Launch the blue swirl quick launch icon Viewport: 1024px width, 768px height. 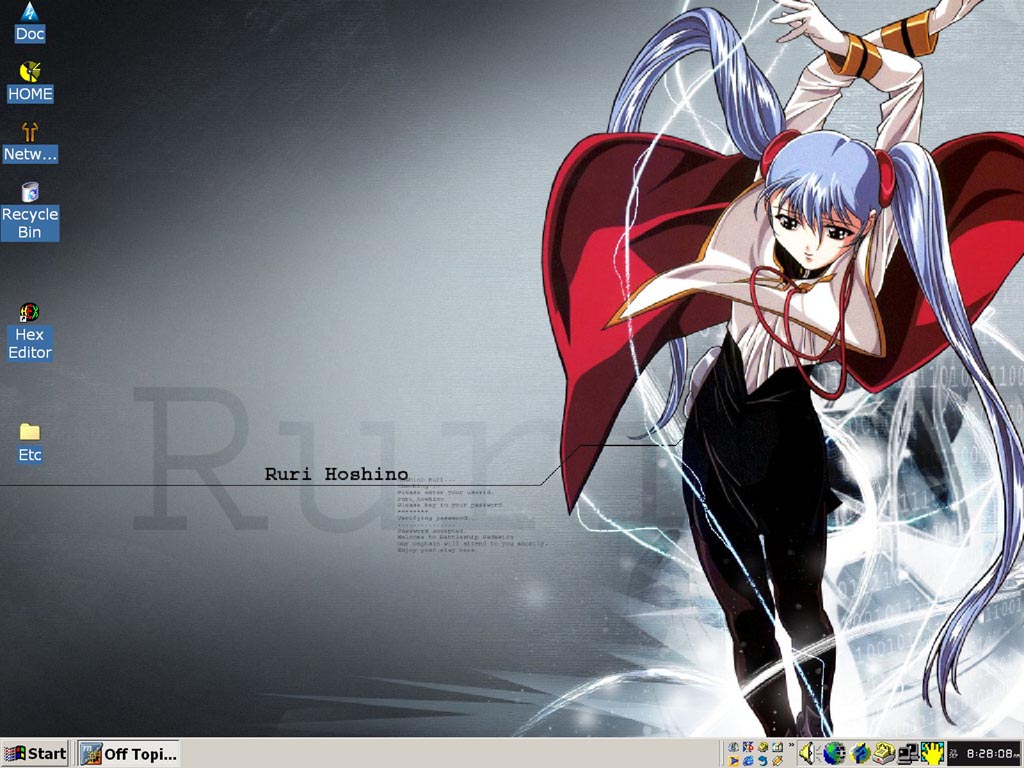tap(763, 761)
